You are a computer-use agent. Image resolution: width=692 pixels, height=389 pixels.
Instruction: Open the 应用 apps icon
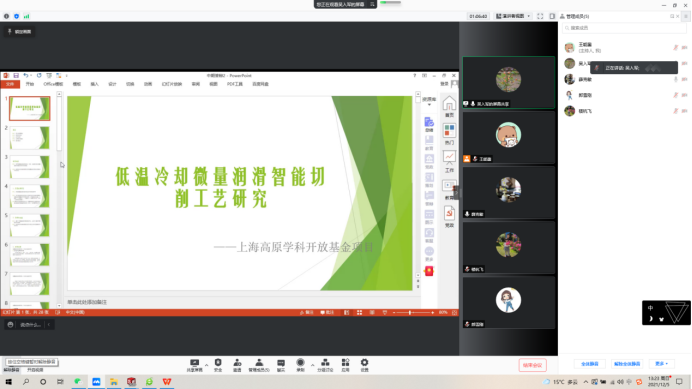click(x=346, y=365)
